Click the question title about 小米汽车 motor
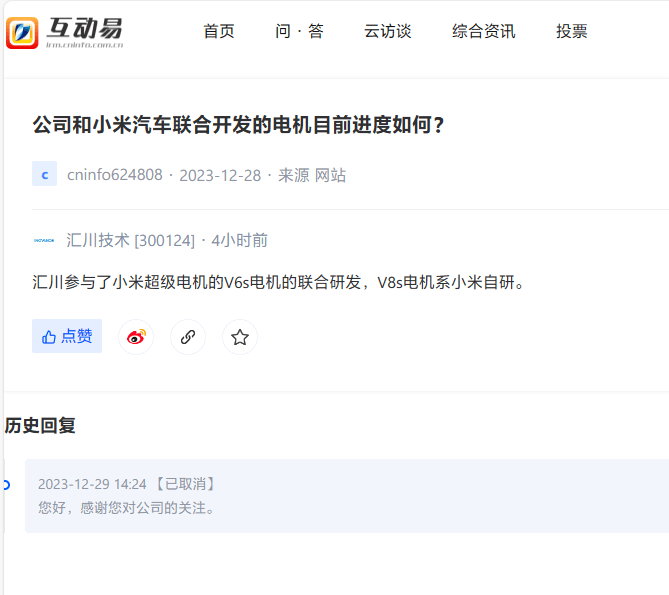This screenshot has height=595, width=669. (x=239, y=125)
